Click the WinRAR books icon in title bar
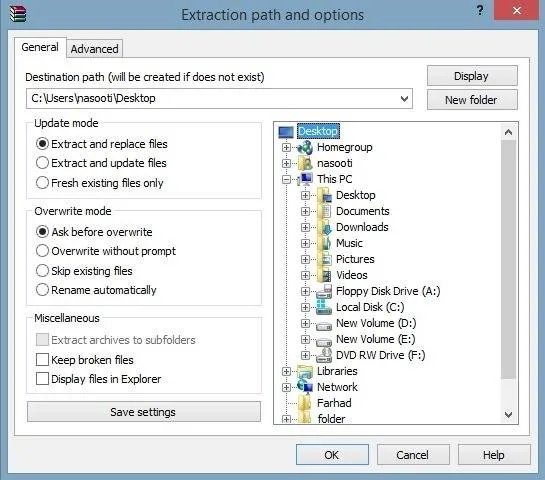The height and width of the screenshot is (480, 545). coord(18,14)
